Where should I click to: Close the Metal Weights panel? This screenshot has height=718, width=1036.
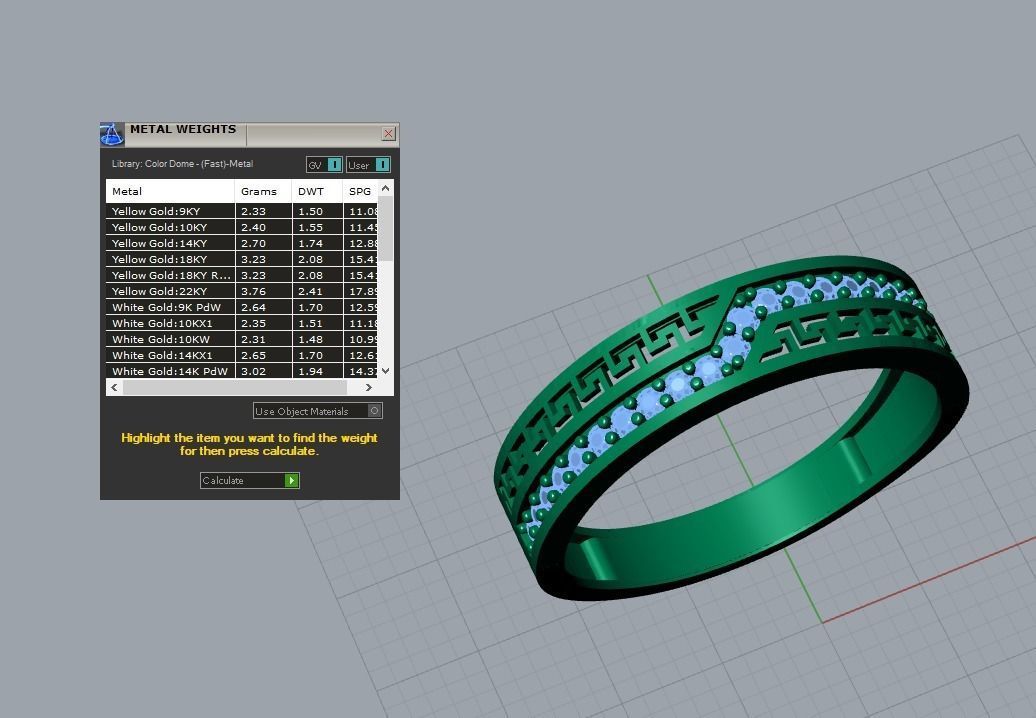click(x=388, y=133)
